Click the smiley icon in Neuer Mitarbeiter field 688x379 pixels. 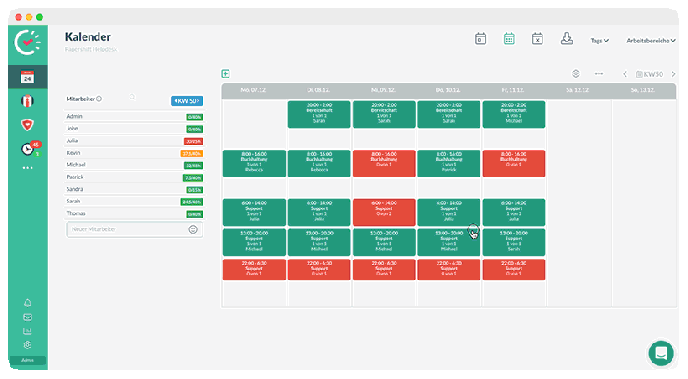pyautogui.click(x=193, y=229)
